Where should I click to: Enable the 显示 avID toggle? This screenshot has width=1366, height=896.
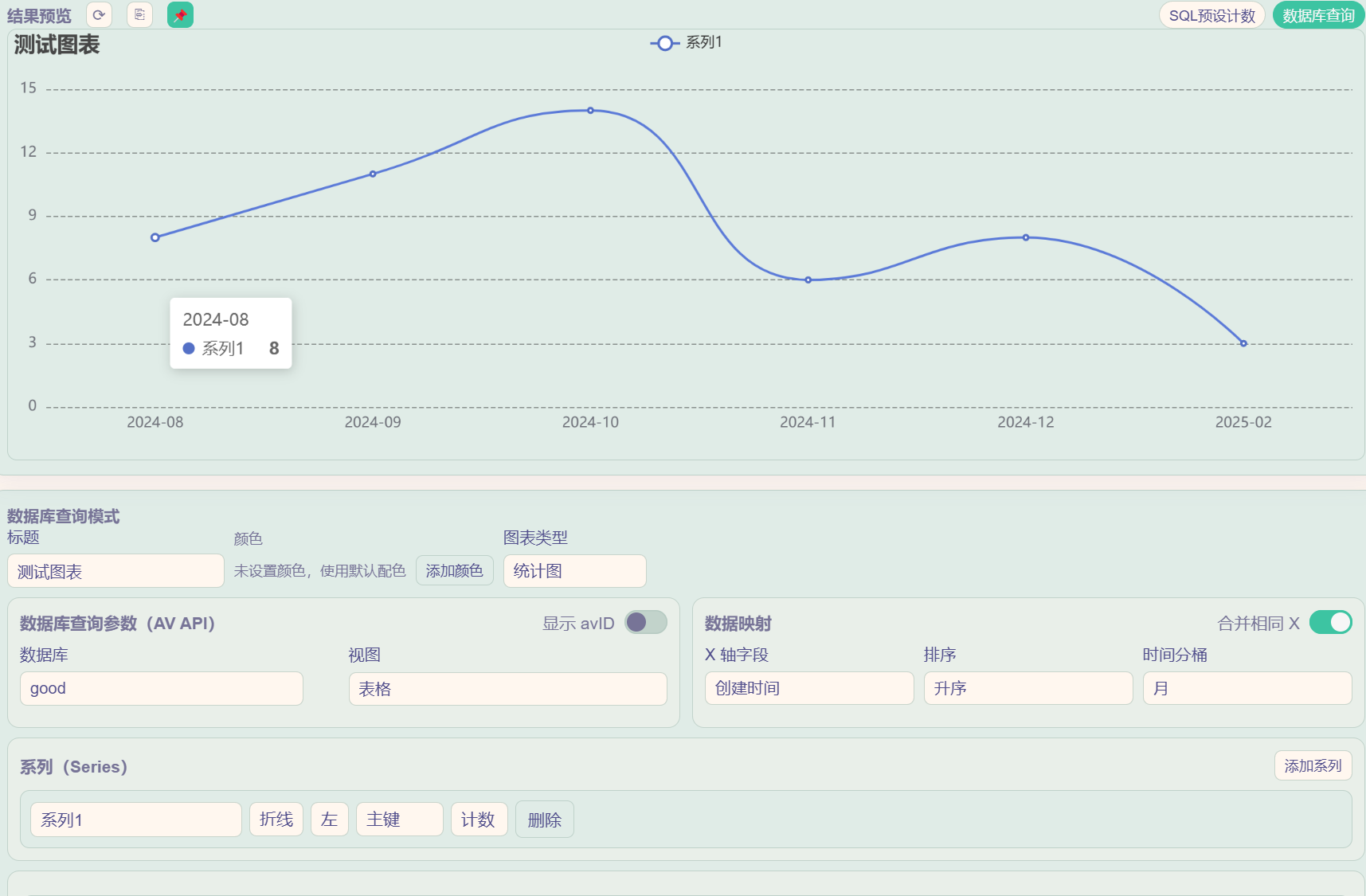coord(645,622)
